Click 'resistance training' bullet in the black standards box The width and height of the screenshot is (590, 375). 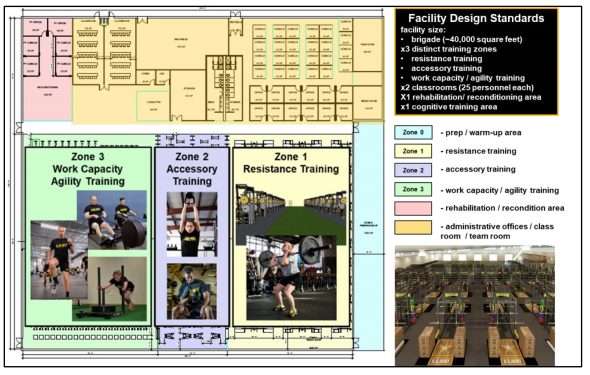click(x=447, y=59)
